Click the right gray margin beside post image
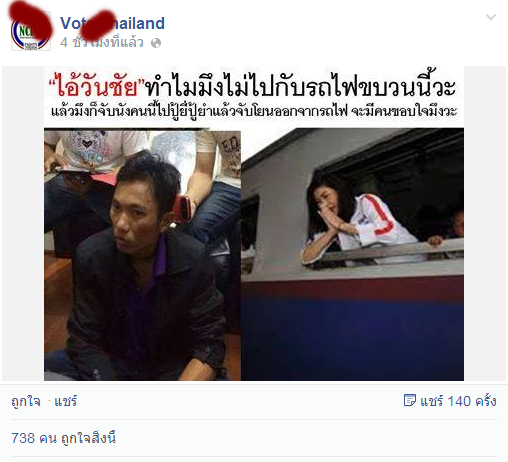The image size is (508, 462). (x=485, y=223)
